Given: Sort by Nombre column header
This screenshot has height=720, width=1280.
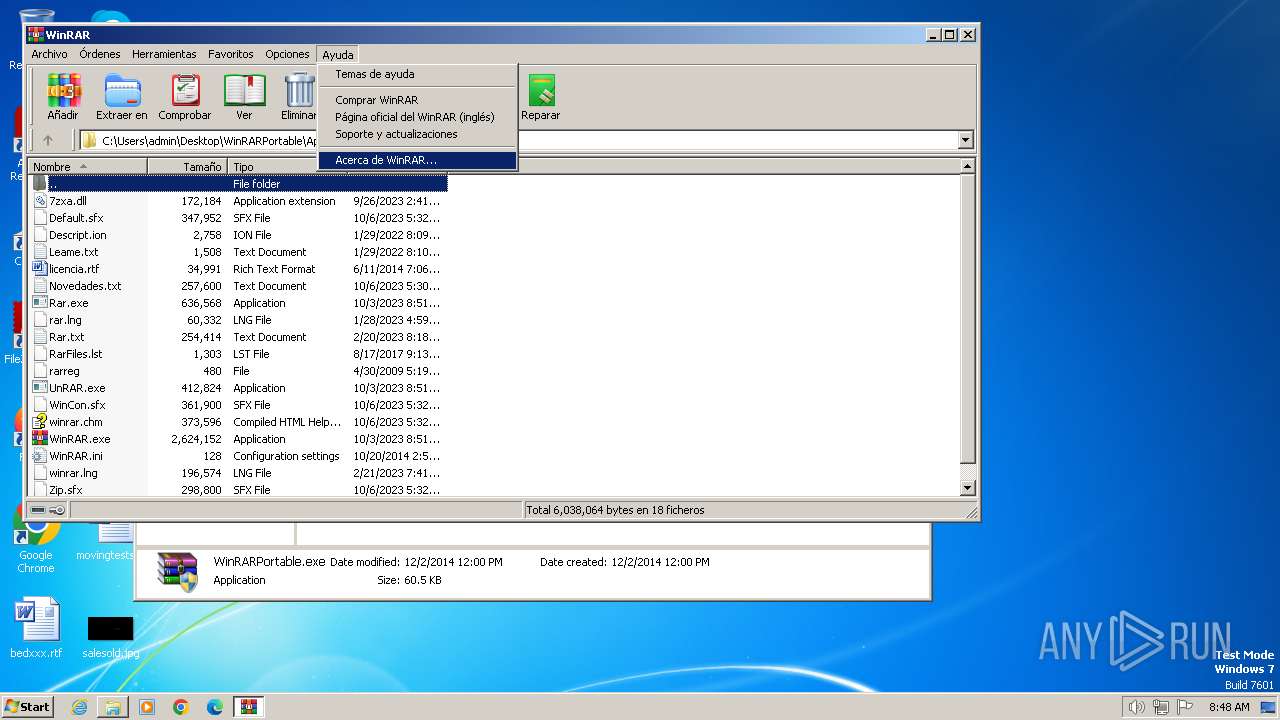Looking at the screenshot, I should pos(88,167).
